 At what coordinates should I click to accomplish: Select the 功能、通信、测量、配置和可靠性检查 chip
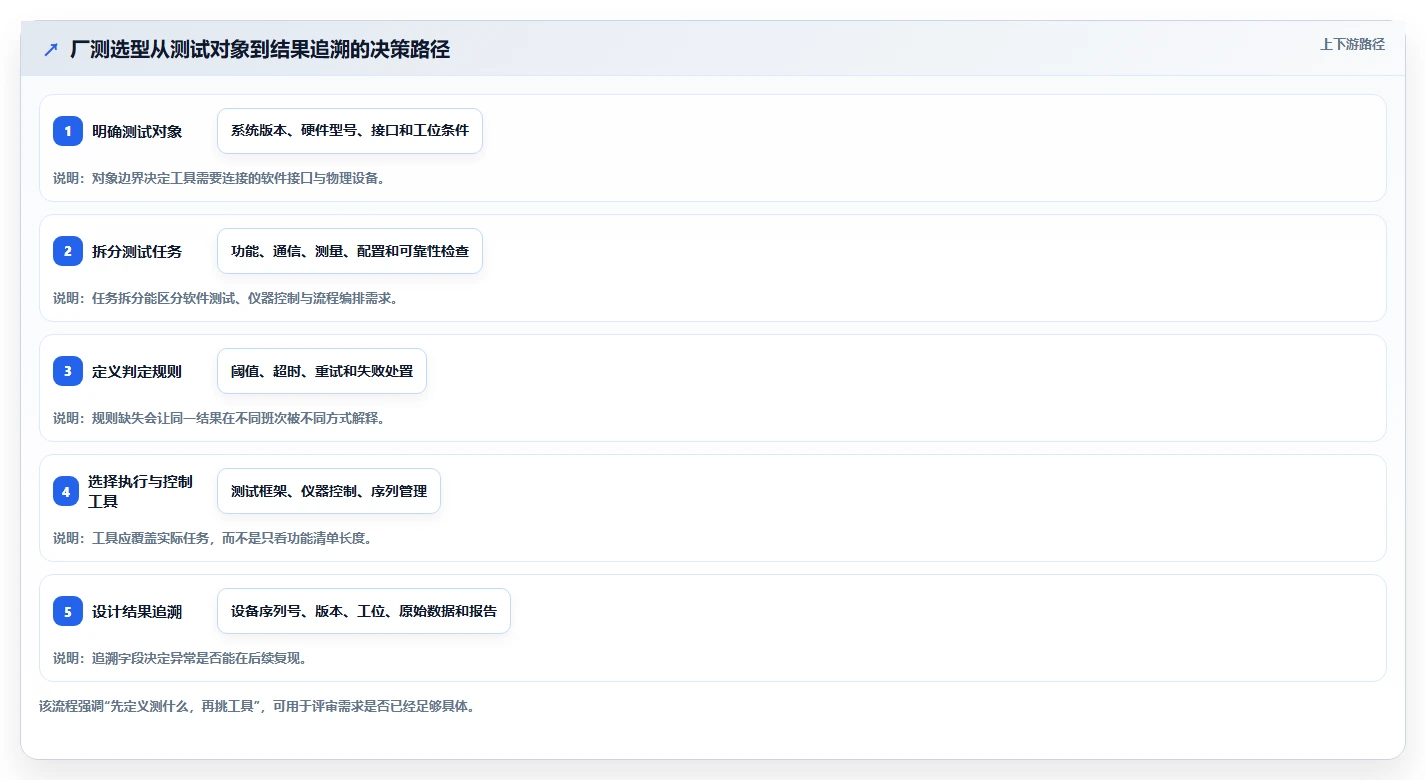[x=350, y=251]
